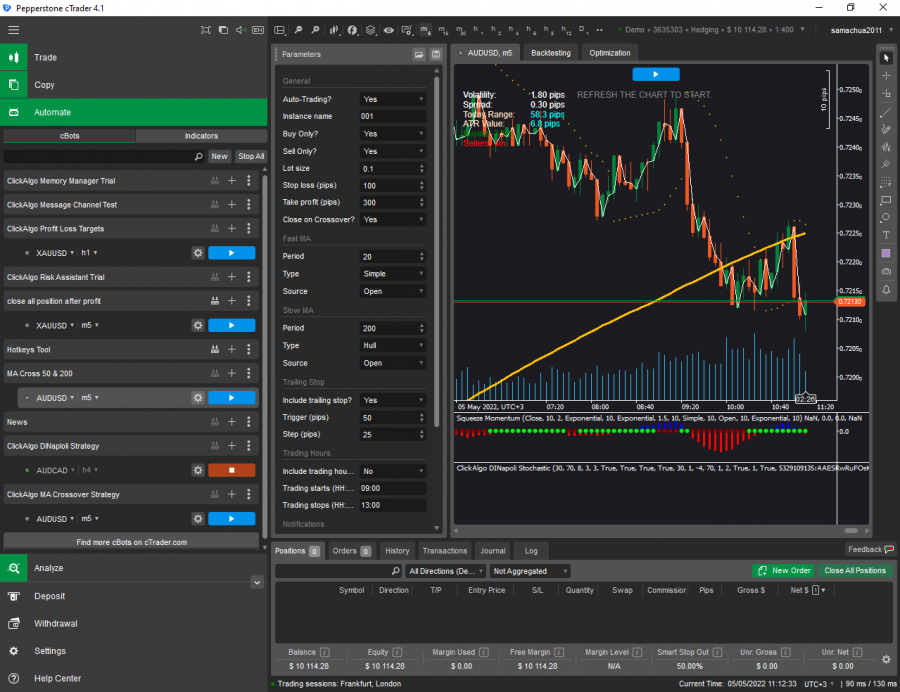The width and height of the screenshot is (900, 692).
Task: Zoom out the chart with magnifier minus
Action: pyautogui.click(x=298, y=30)
